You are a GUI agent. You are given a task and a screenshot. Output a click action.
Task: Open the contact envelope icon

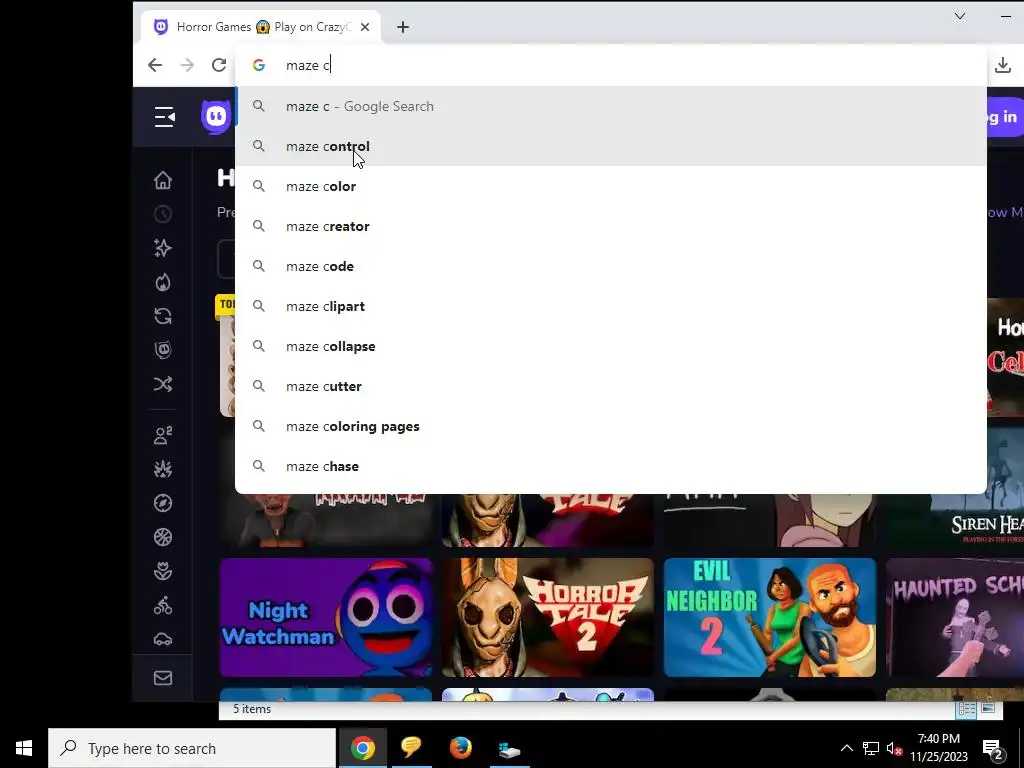(163, 678)
